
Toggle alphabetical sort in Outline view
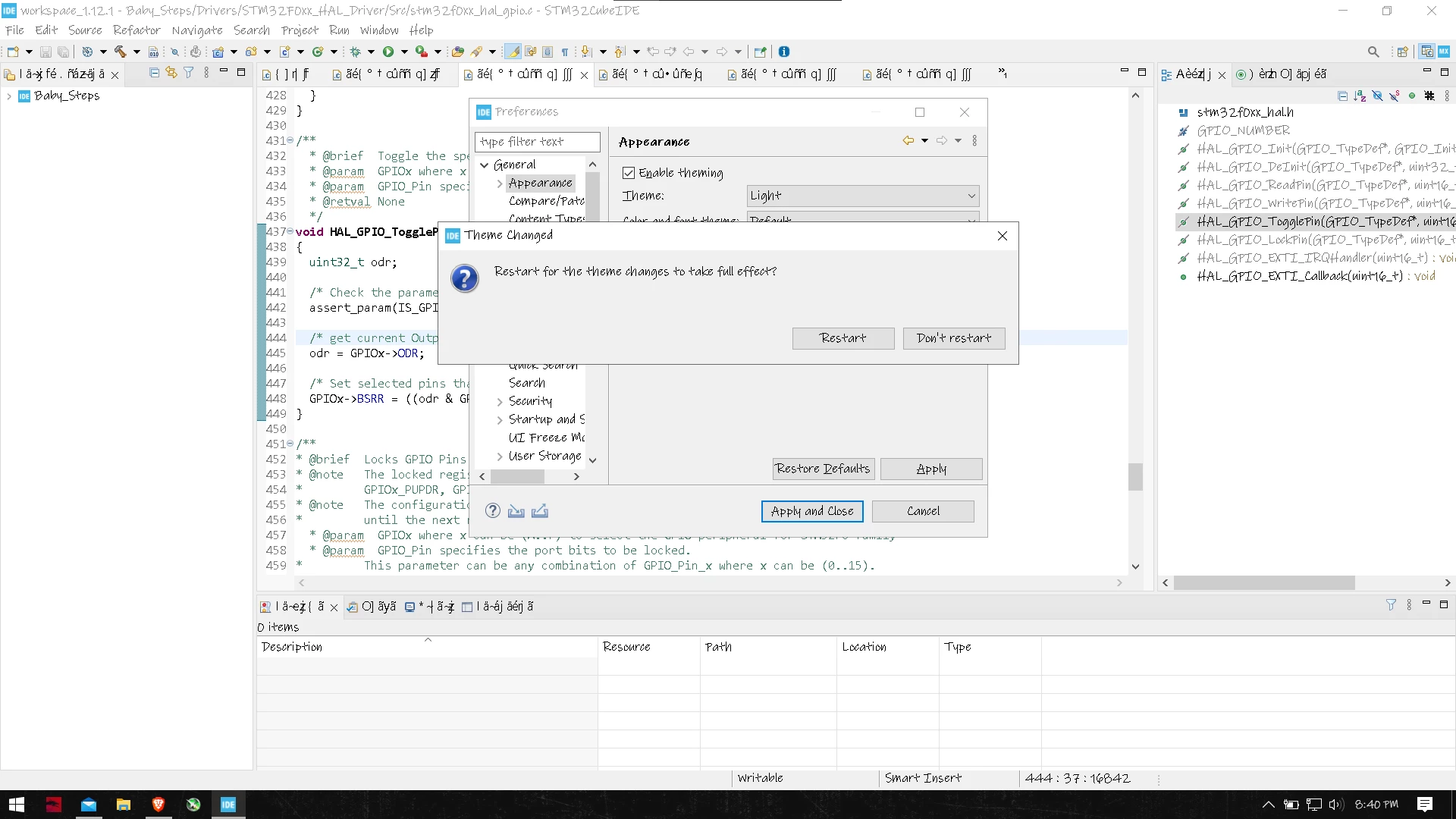(1360, 96)
